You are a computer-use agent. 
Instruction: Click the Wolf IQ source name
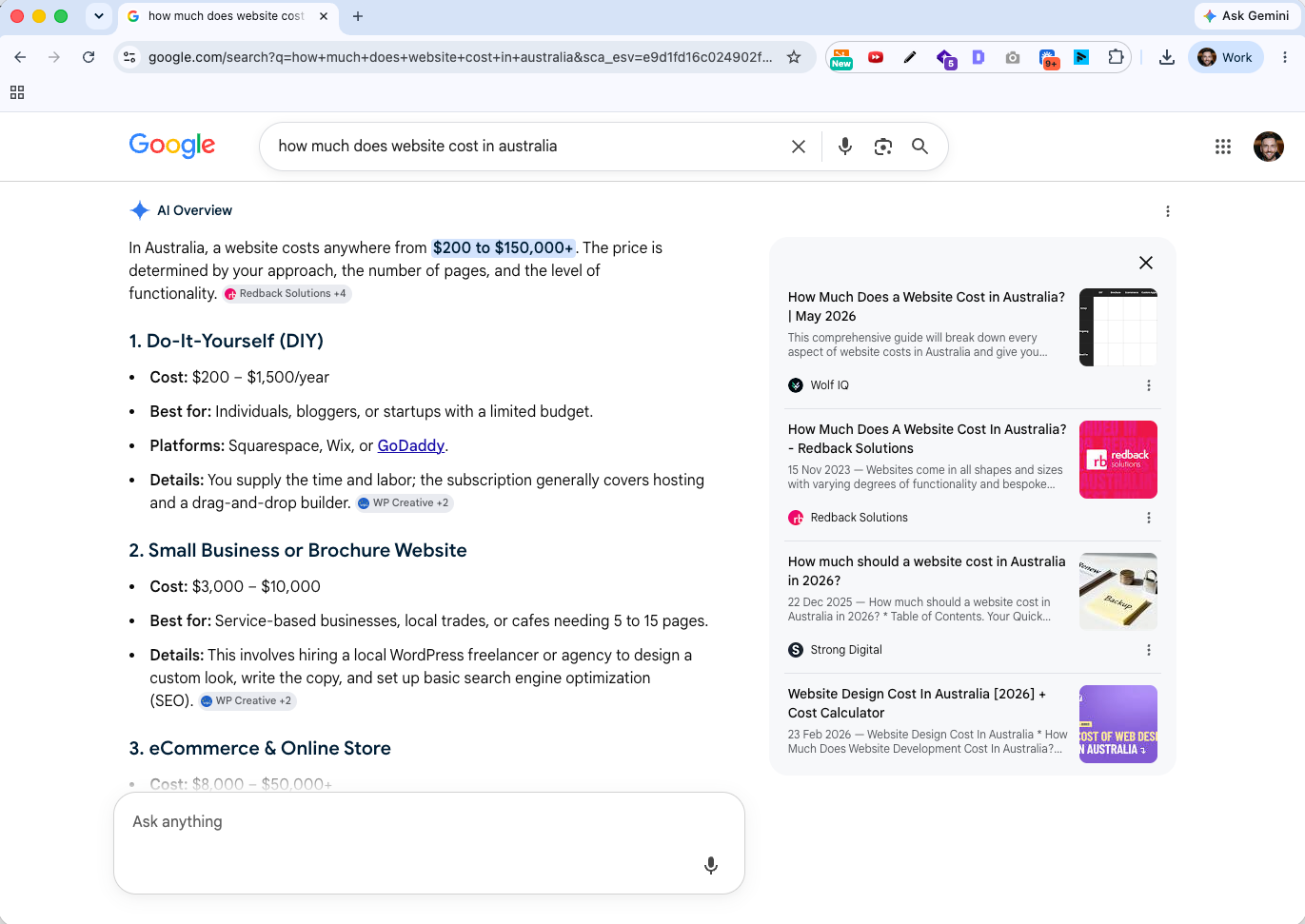[x=829, y=385]
